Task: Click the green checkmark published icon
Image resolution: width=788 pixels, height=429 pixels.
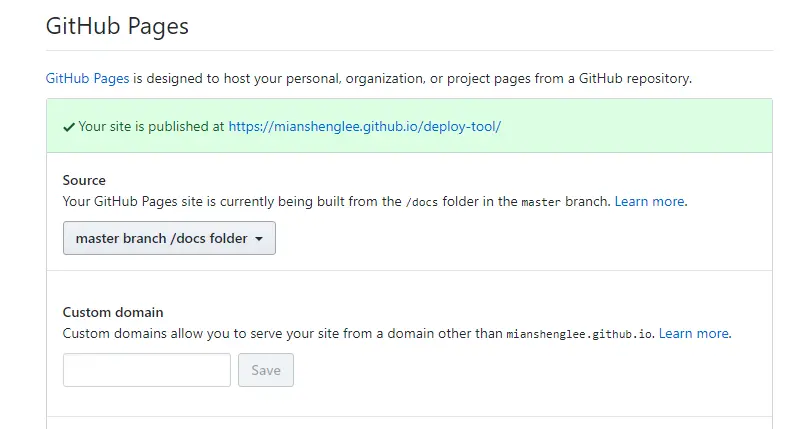Action: 69,127
